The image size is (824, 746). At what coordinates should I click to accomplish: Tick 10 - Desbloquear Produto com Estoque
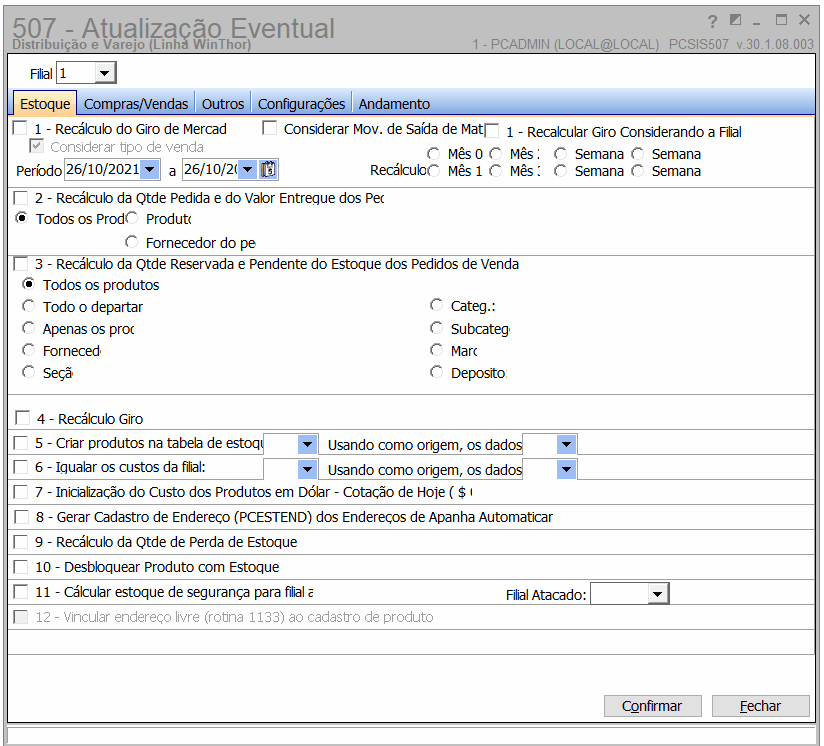(x=21, y=567)
